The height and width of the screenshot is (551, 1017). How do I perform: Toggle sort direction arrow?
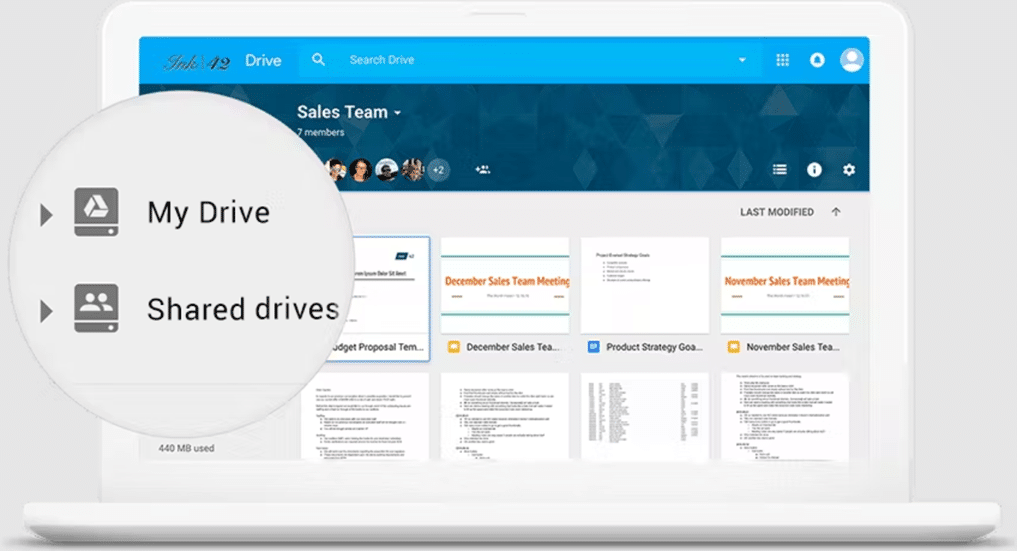click(x=836, y=212)
